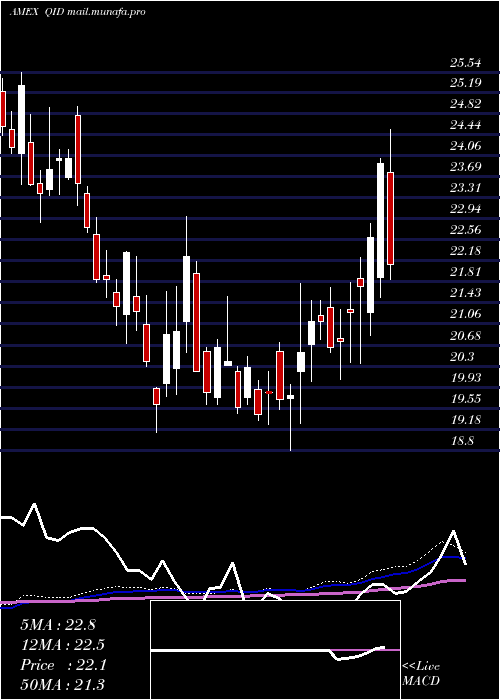Click the 21.81 price axis label

(x=465, y=272)
